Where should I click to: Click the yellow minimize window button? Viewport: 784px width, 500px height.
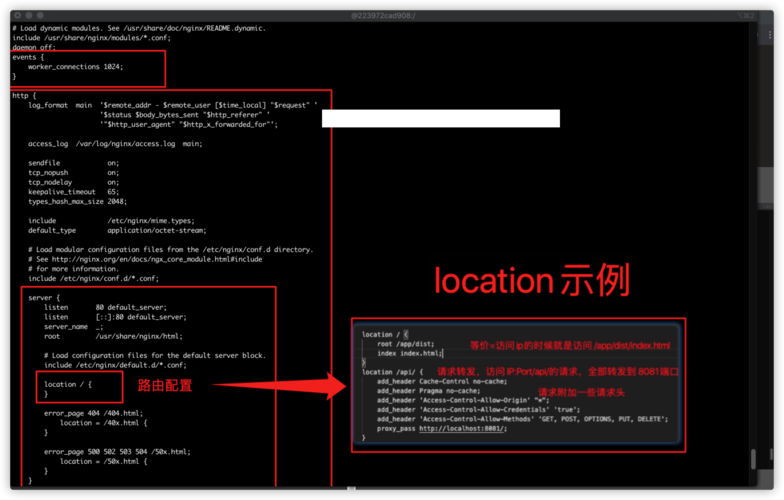pyautogui.click(x=29, y=16)
